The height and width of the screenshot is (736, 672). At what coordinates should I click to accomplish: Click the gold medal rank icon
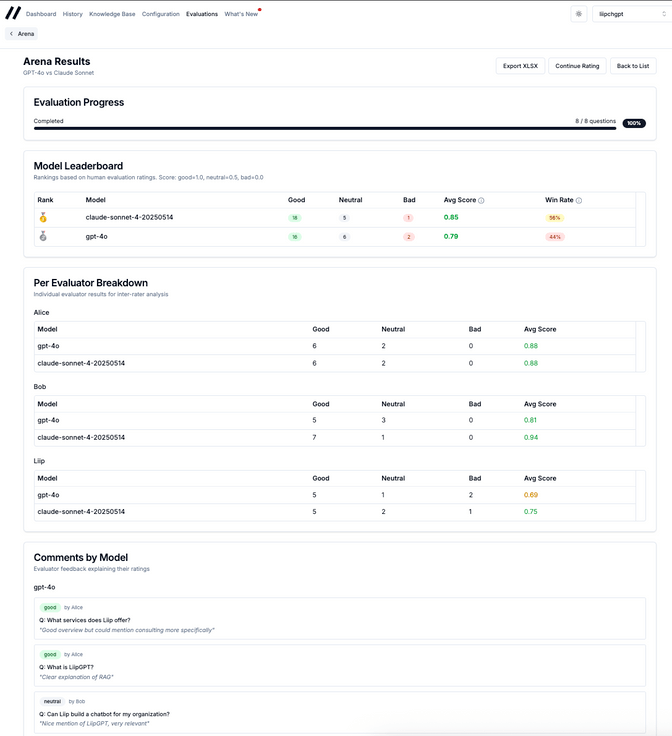coord(43,217)
